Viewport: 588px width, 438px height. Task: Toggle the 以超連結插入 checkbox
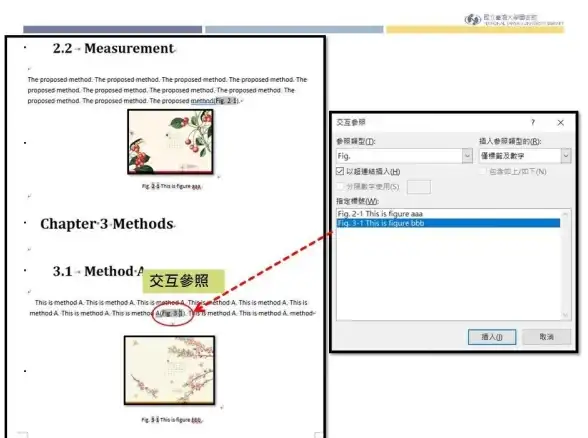(340, 171)
